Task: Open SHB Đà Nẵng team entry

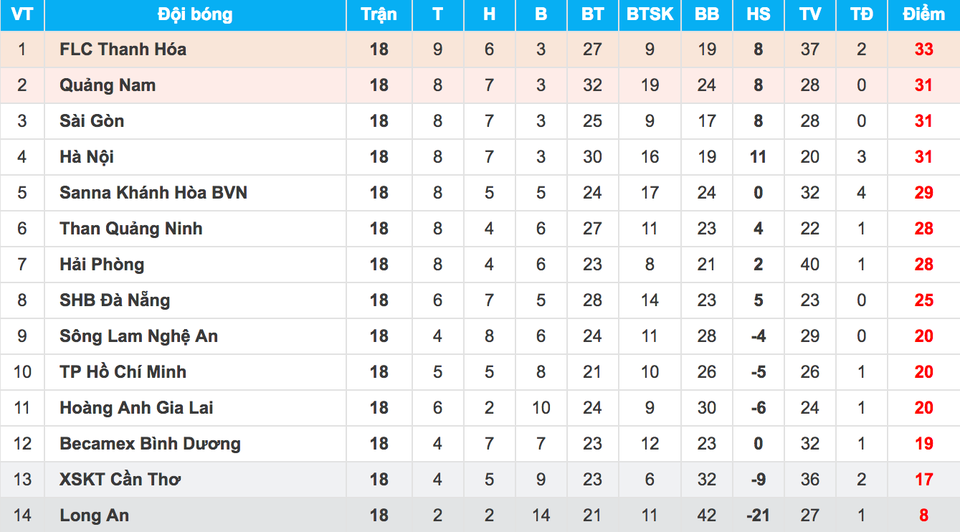Action: click(115, 300)
